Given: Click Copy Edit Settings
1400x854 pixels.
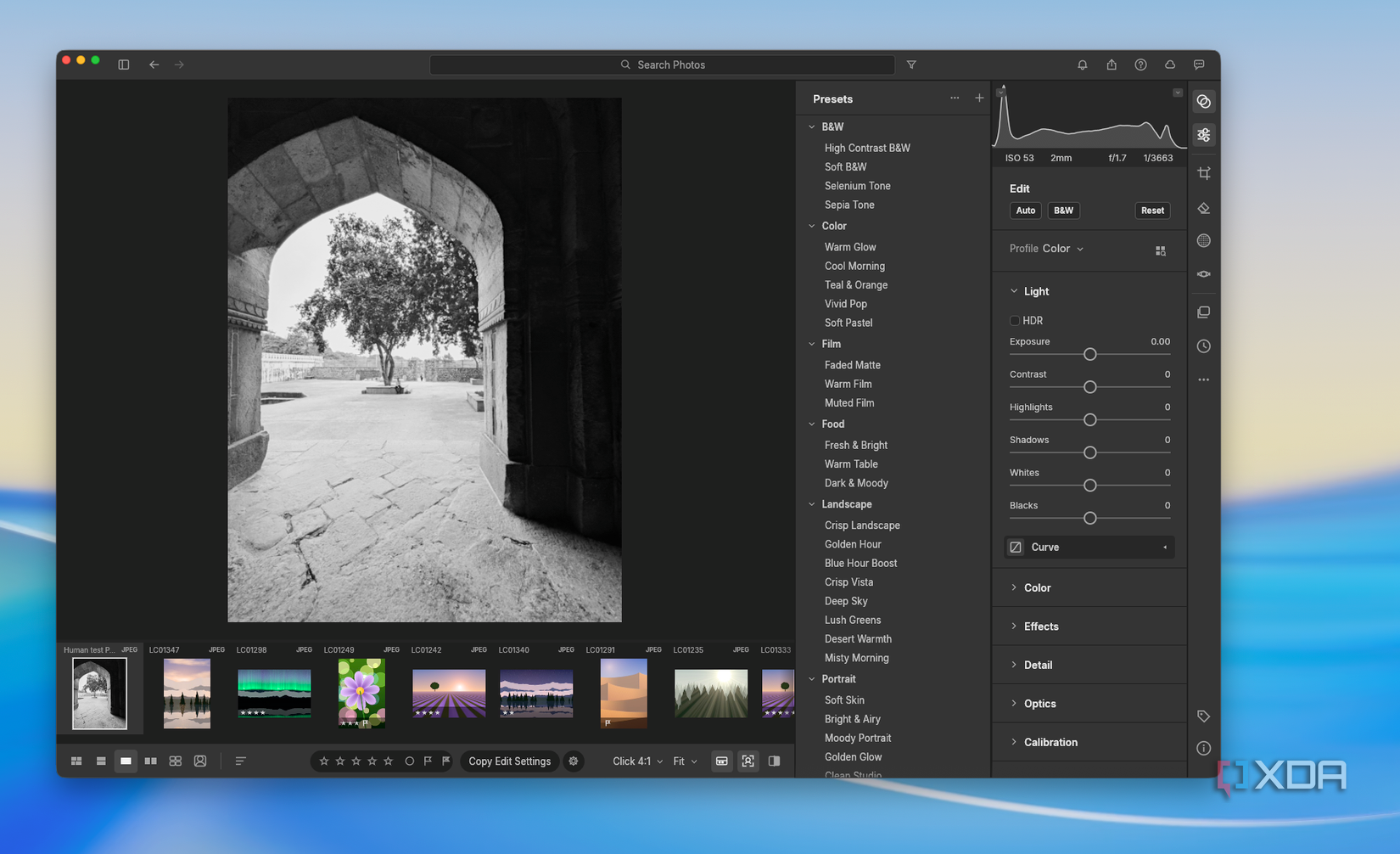Looking at the screenshot, I should [x=509, y=761].
